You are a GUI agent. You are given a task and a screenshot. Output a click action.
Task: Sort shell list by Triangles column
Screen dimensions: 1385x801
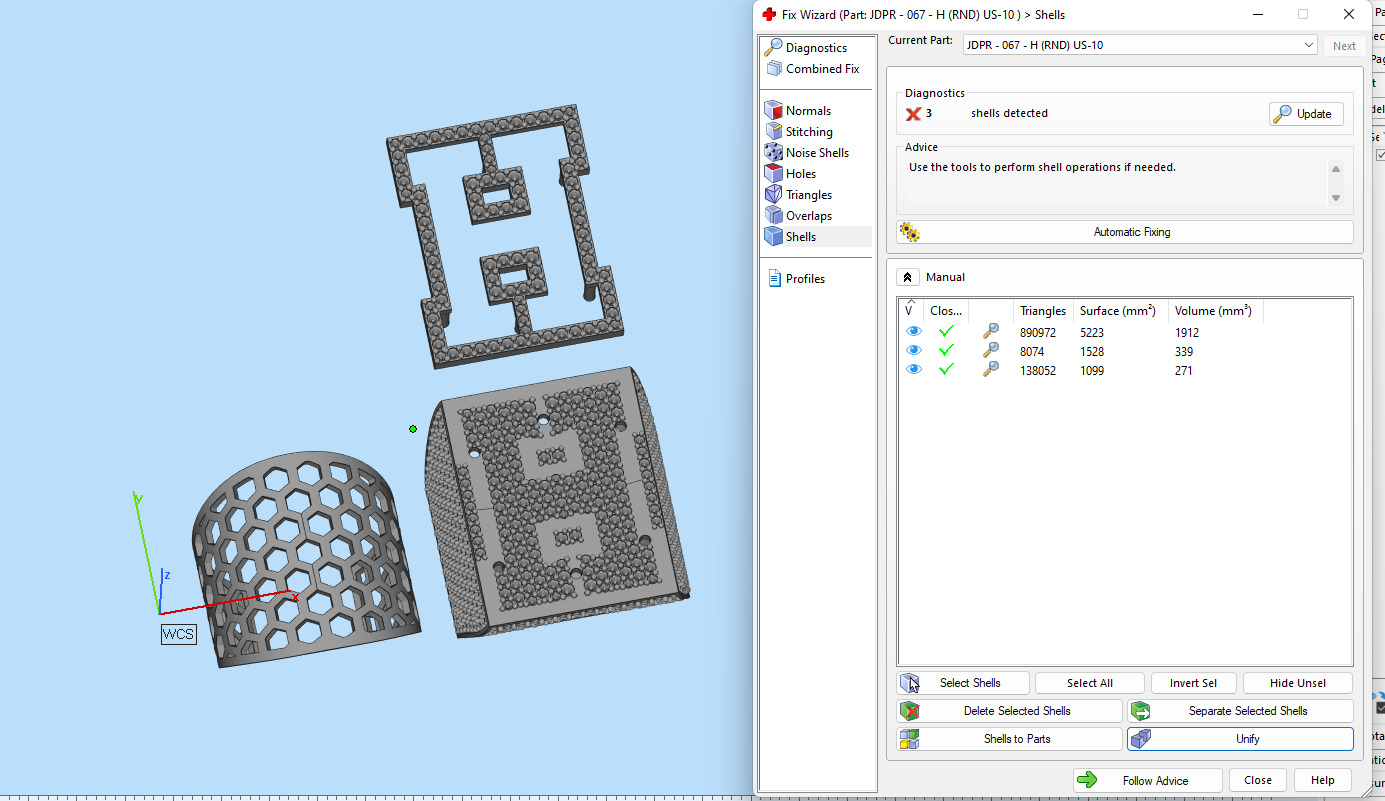click(1043, 311)
